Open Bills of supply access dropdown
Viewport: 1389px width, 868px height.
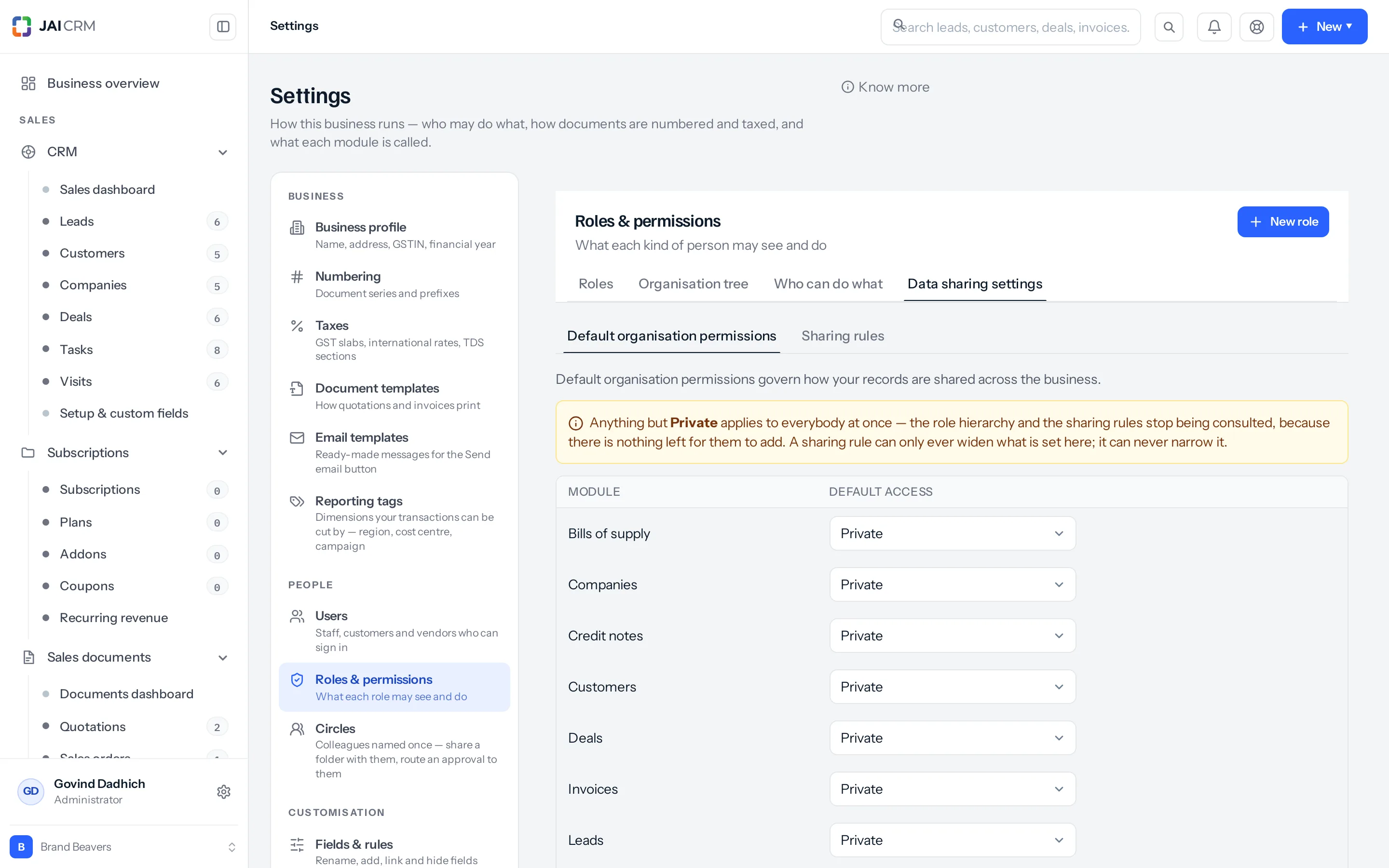952,533
